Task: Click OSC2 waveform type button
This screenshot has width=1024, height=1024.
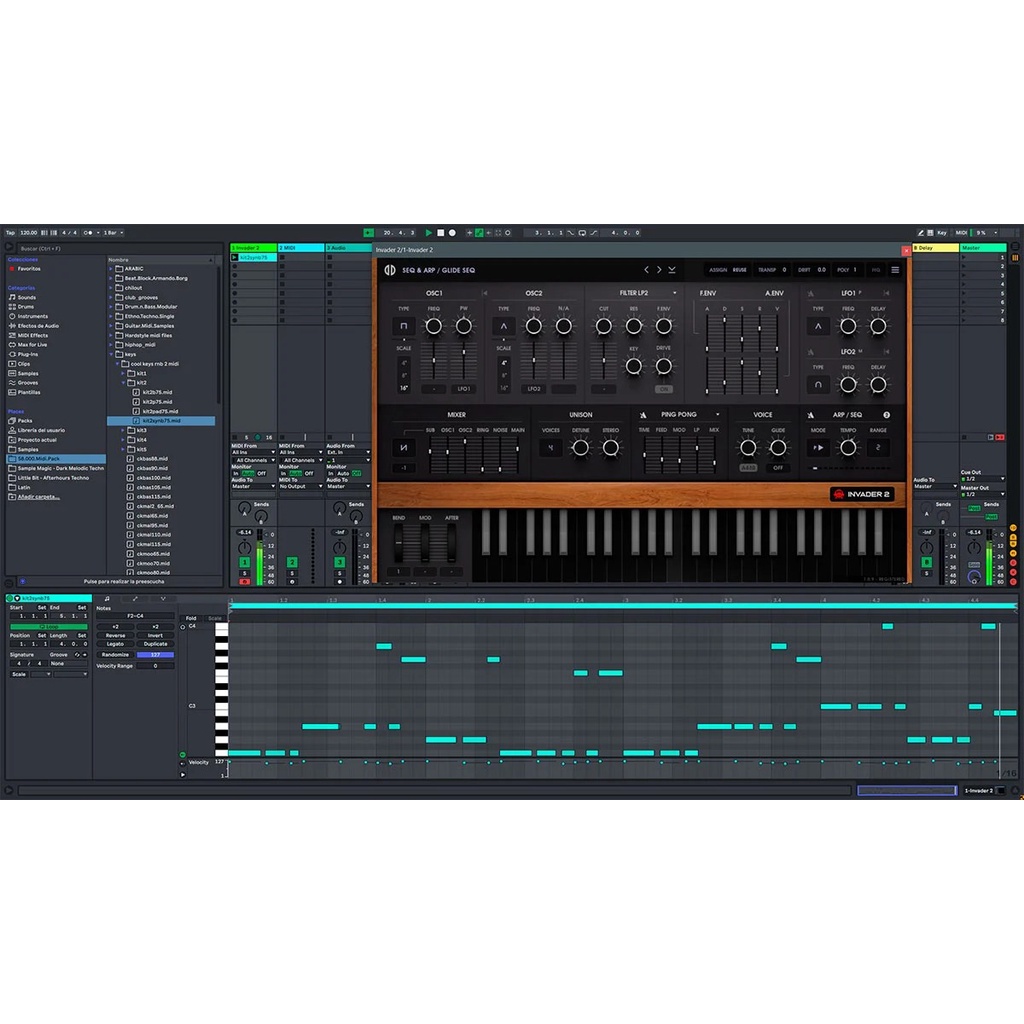Action: [x=504, y=326]
